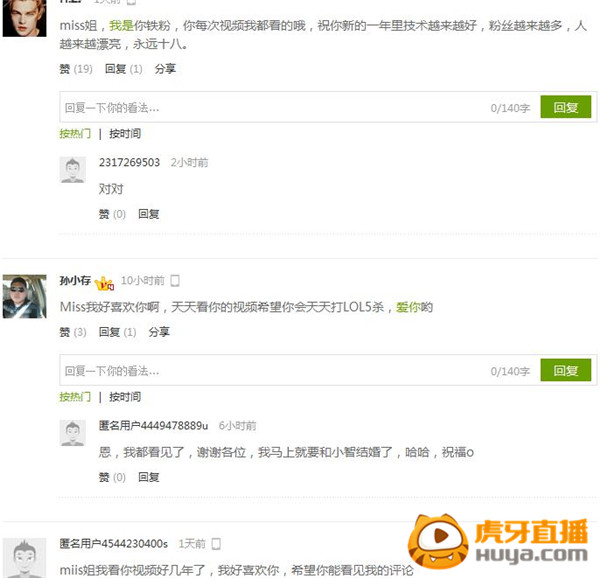Open avatar of 匿名用户4544230400s
Image resolution: width=600 pixels, height=578 pixels.
[x=24, y=558]
